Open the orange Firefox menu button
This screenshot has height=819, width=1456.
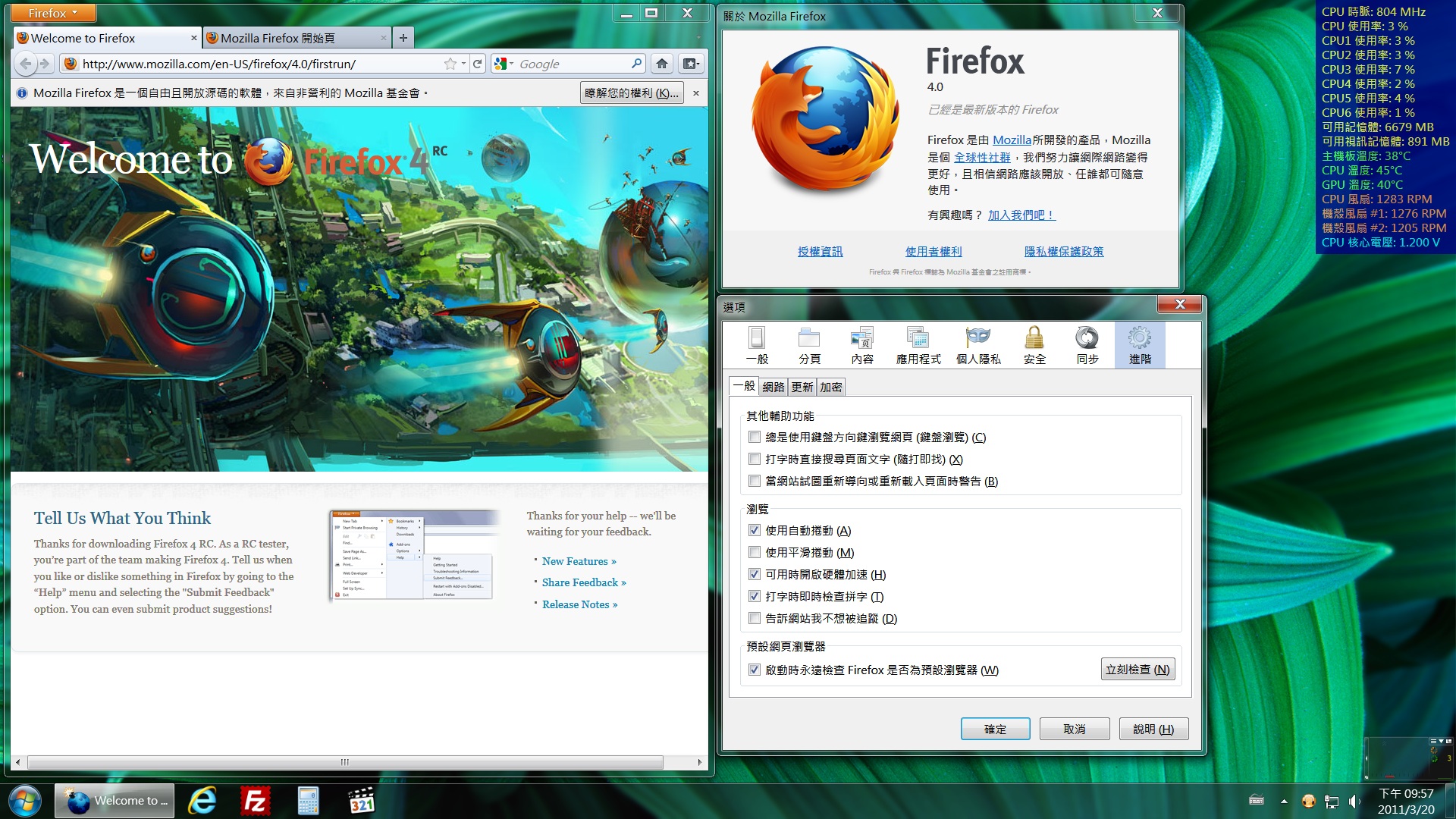coord(52,13)
